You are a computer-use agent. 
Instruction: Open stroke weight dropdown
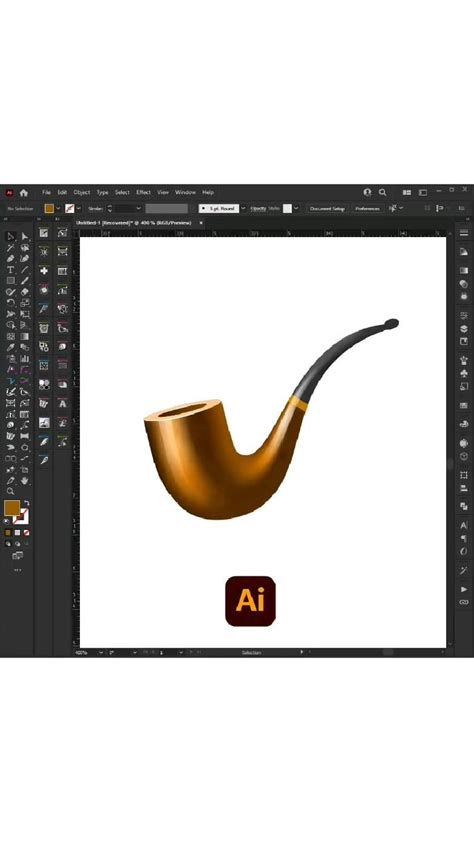138,208
